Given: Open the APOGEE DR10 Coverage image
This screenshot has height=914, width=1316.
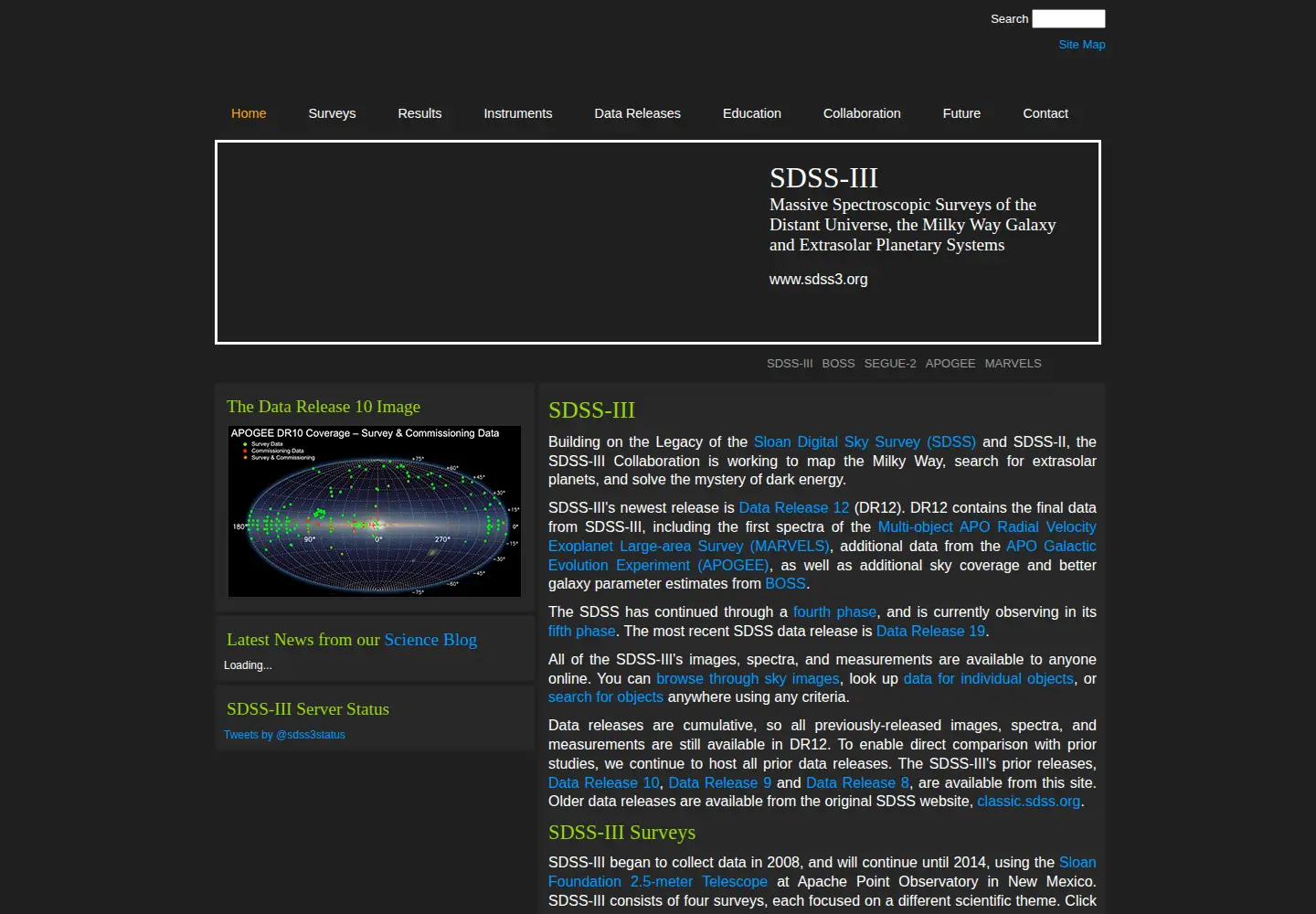Looking at the screenshot, I should click(x=375, y=511).
